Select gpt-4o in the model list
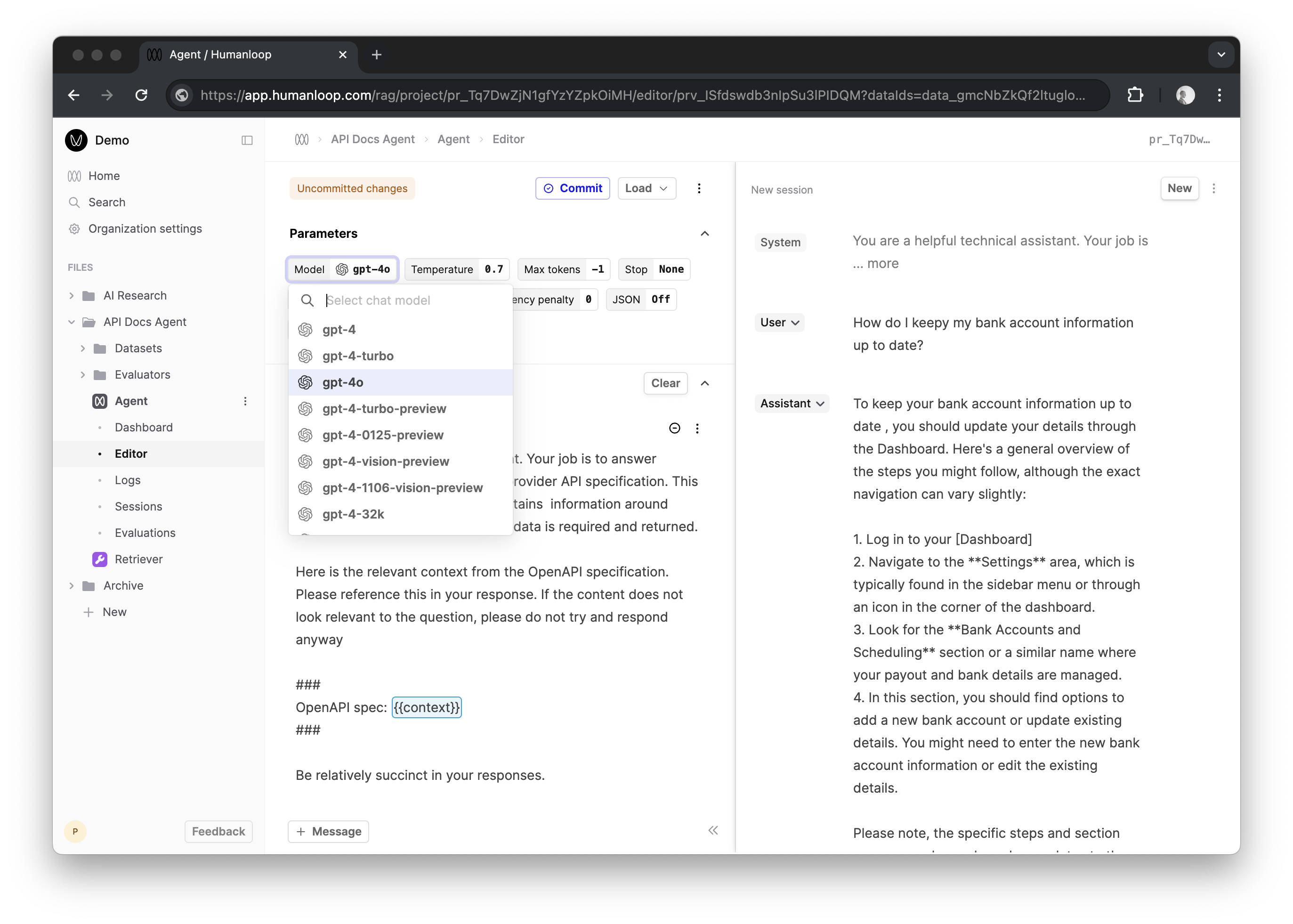 (x=400, y=382)
